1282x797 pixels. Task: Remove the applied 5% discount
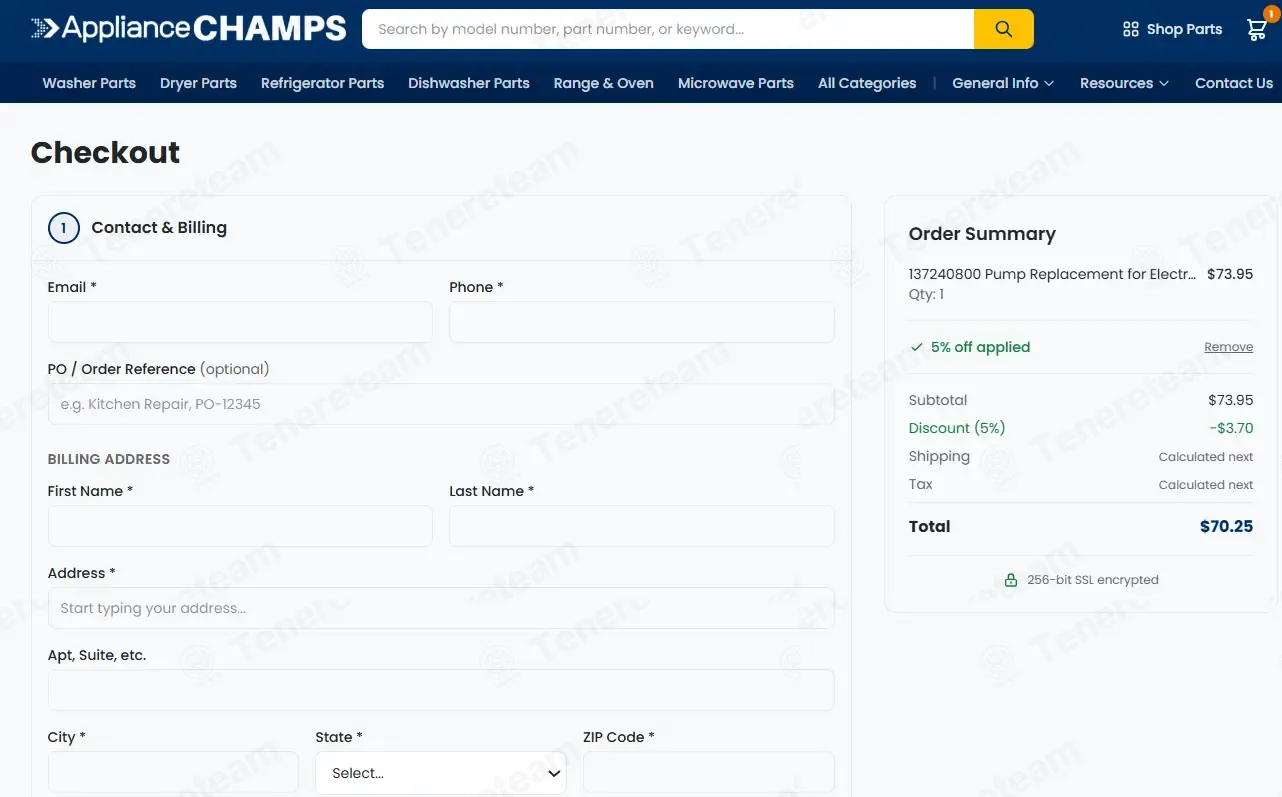[x=1228, y=347]
